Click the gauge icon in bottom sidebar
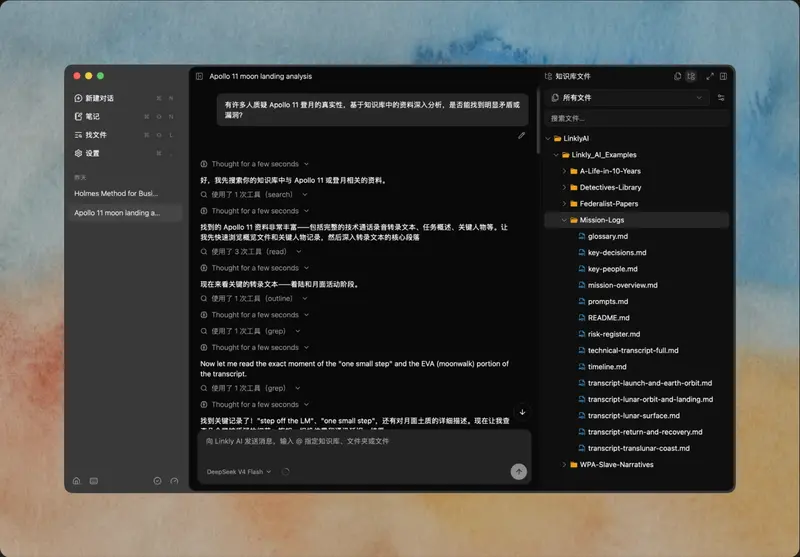 click(x=174, y=480)
